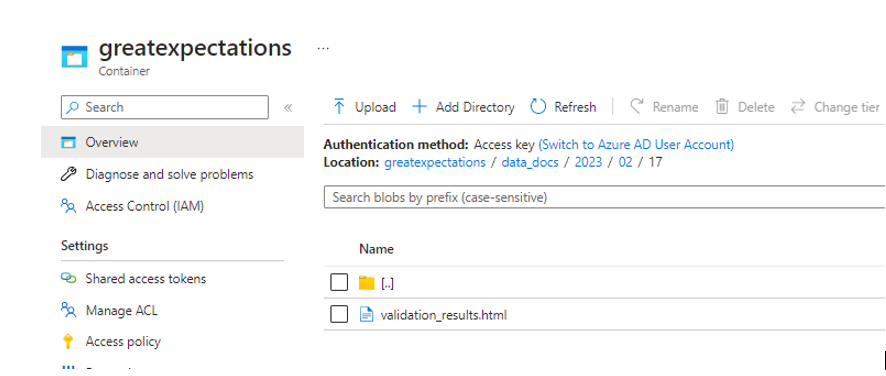886x376 pixels.
Task: Click the Refresh circular arrow icon
Action: click(538, 106)
